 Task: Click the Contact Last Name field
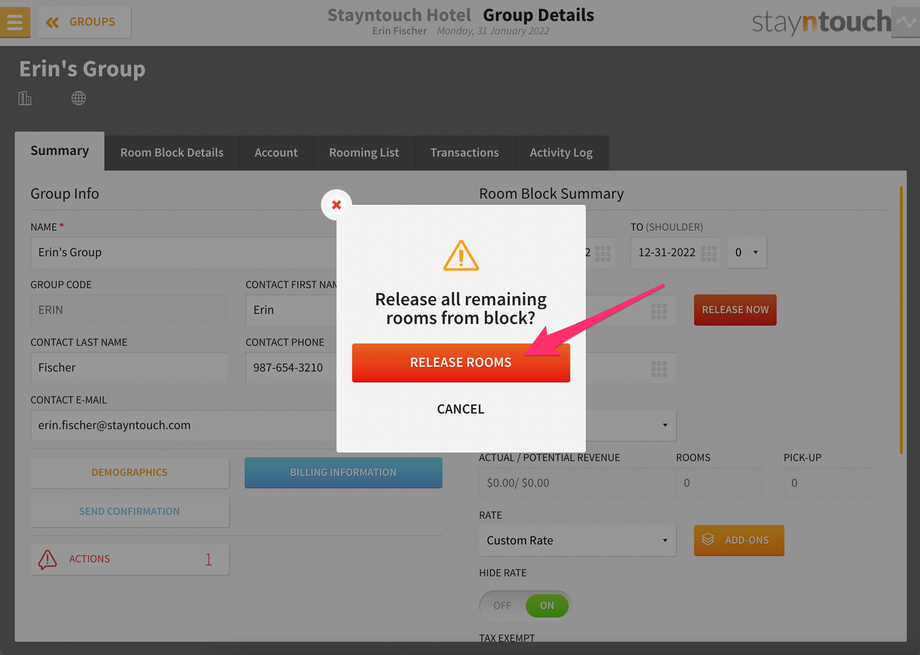click(x=128, y=367)
